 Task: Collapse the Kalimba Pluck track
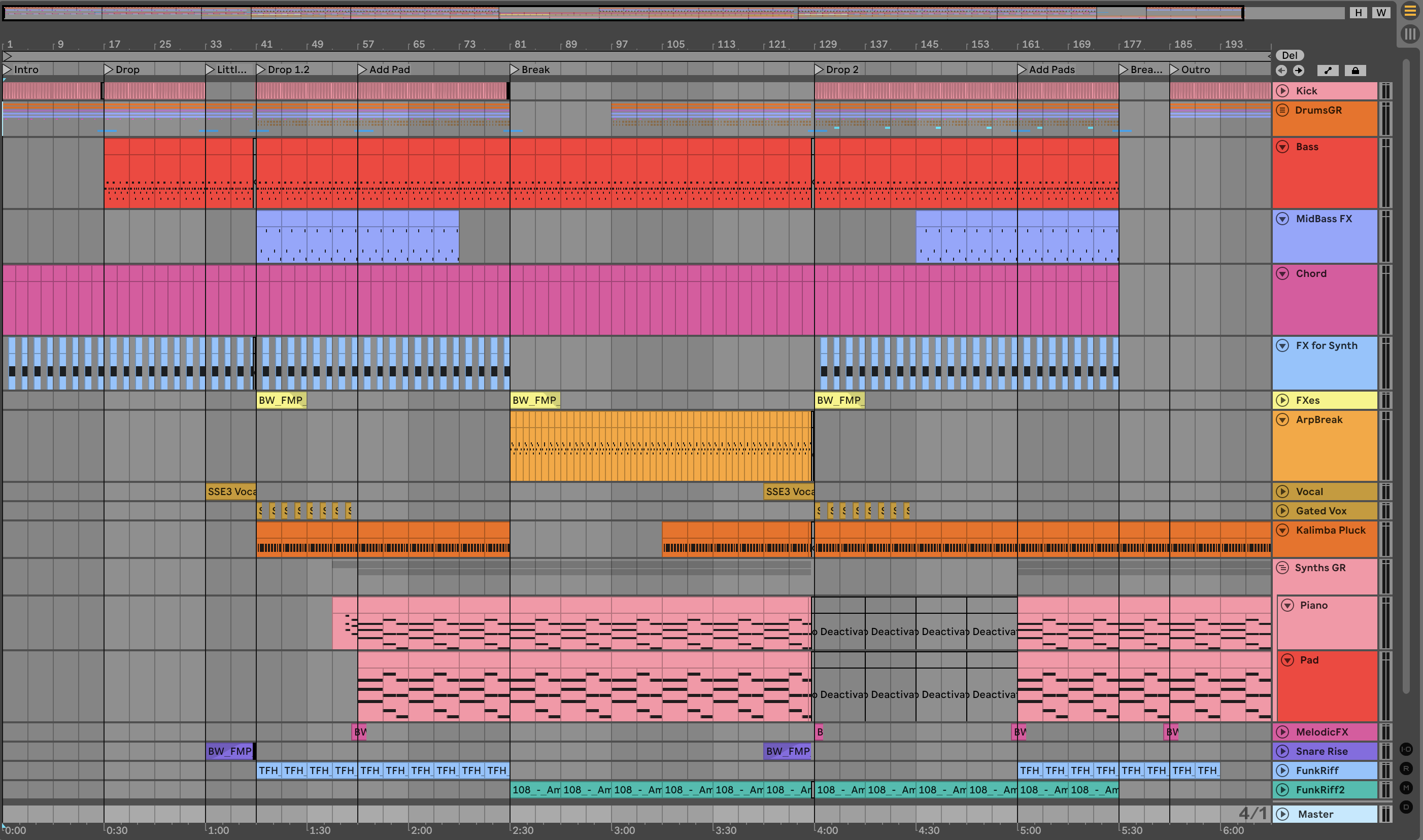1282,531
